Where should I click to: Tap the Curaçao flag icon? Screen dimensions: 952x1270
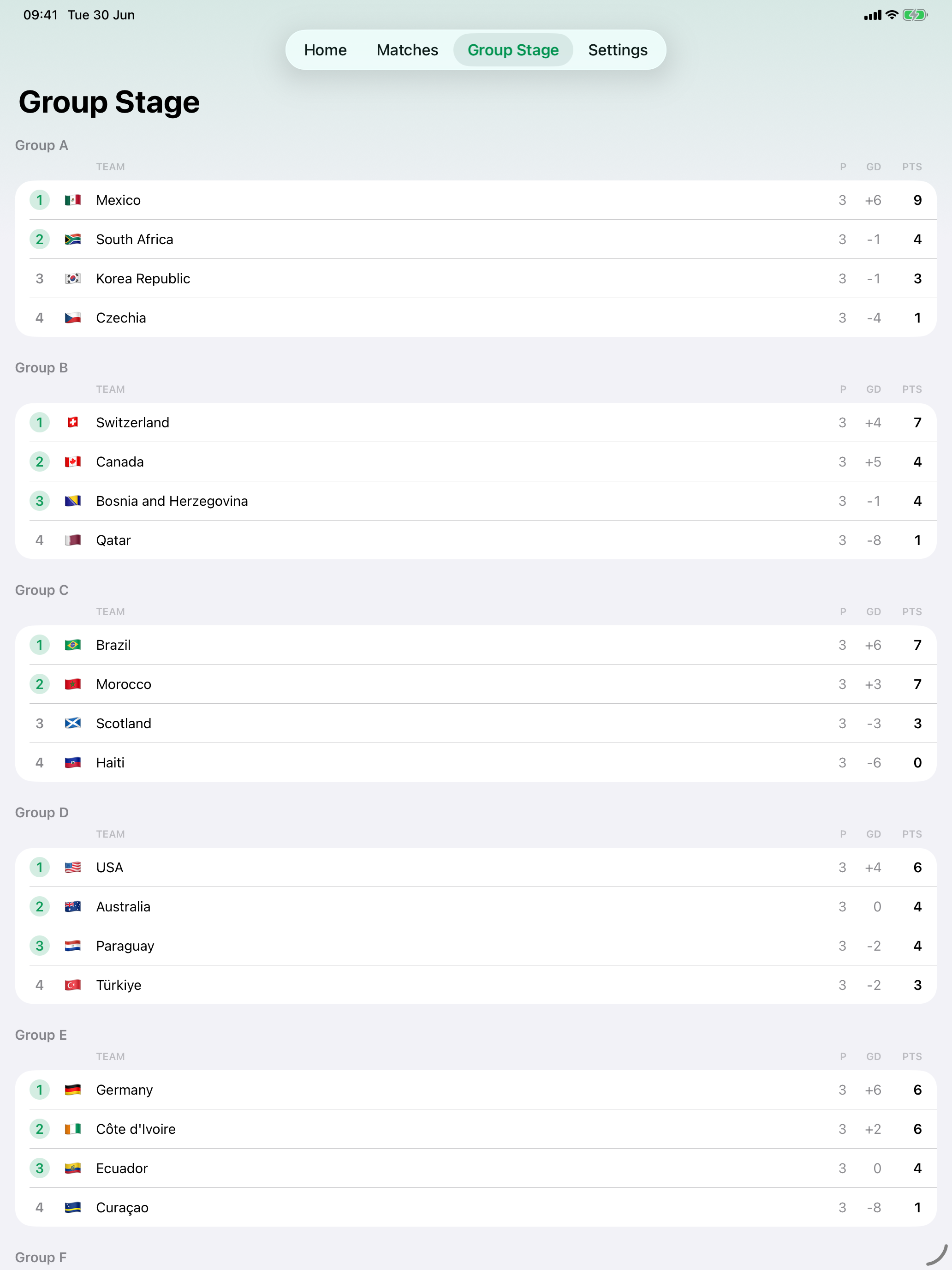tap(73, 1207)
